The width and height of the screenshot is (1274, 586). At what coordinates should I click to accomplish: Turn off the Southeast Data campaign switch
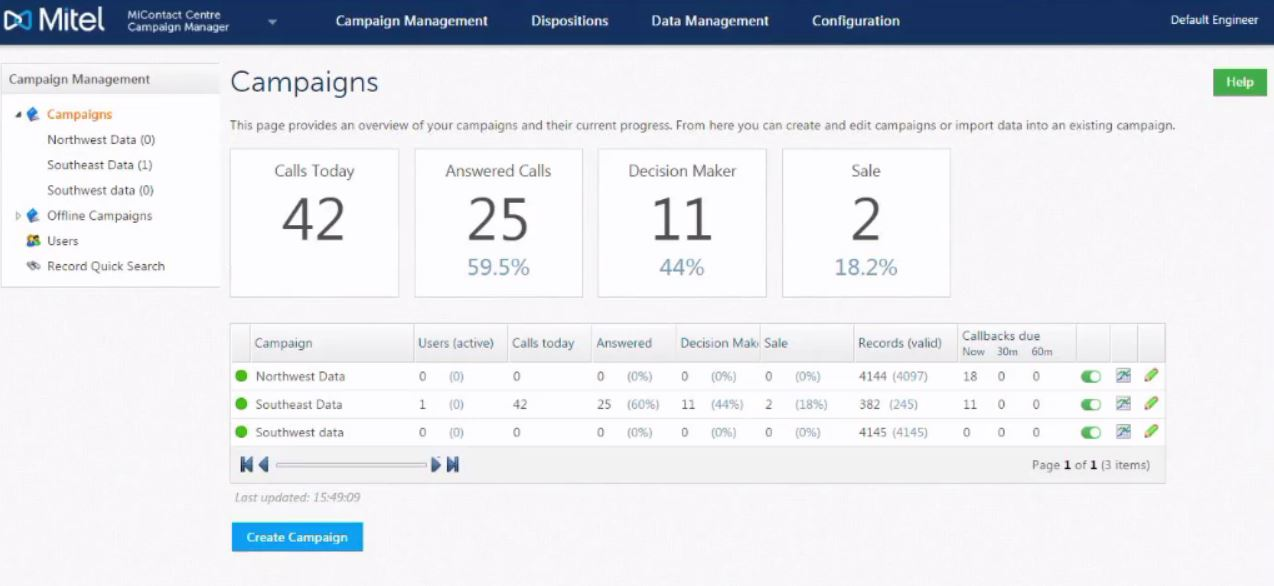click(1090, 403)
